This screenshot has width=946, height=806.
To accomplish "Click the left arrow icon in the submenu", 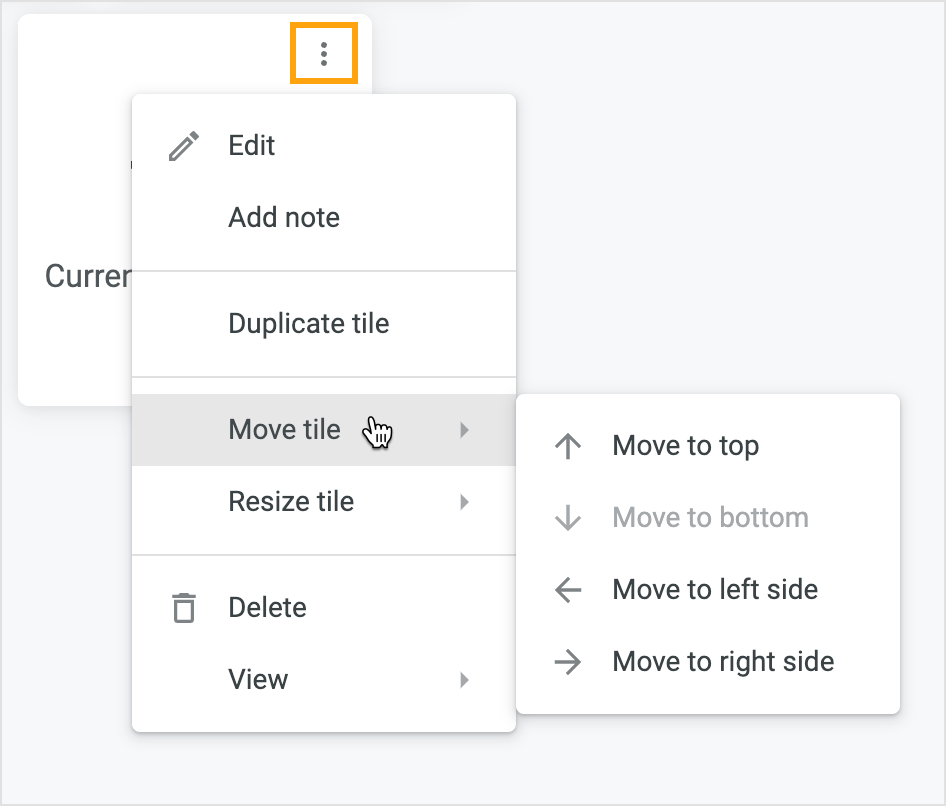I will pos(568,590).
